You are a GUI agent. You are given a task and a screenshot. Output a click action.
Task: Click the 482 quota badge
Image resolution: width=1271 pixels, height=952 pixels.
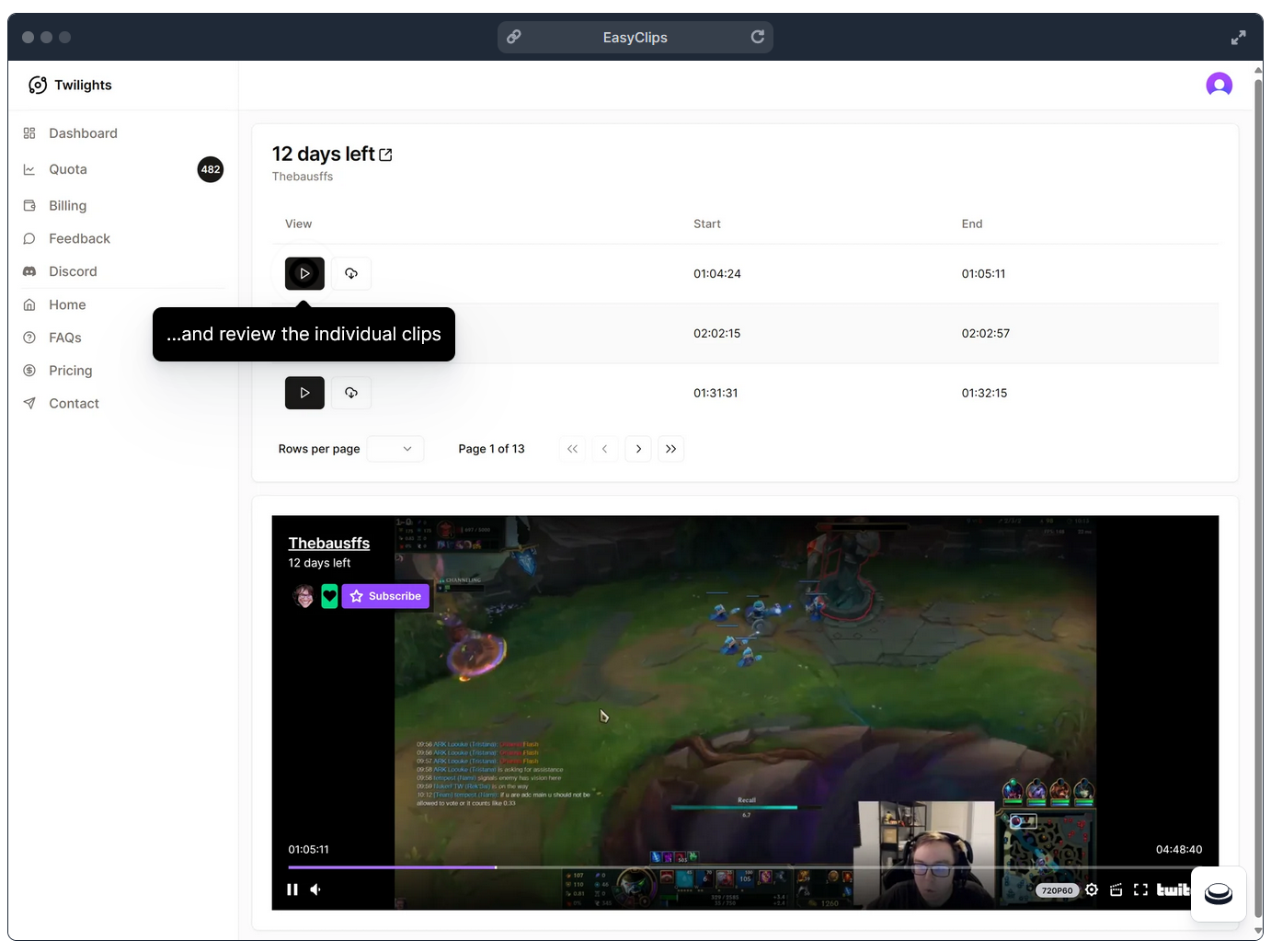click(x=211, y=169)
